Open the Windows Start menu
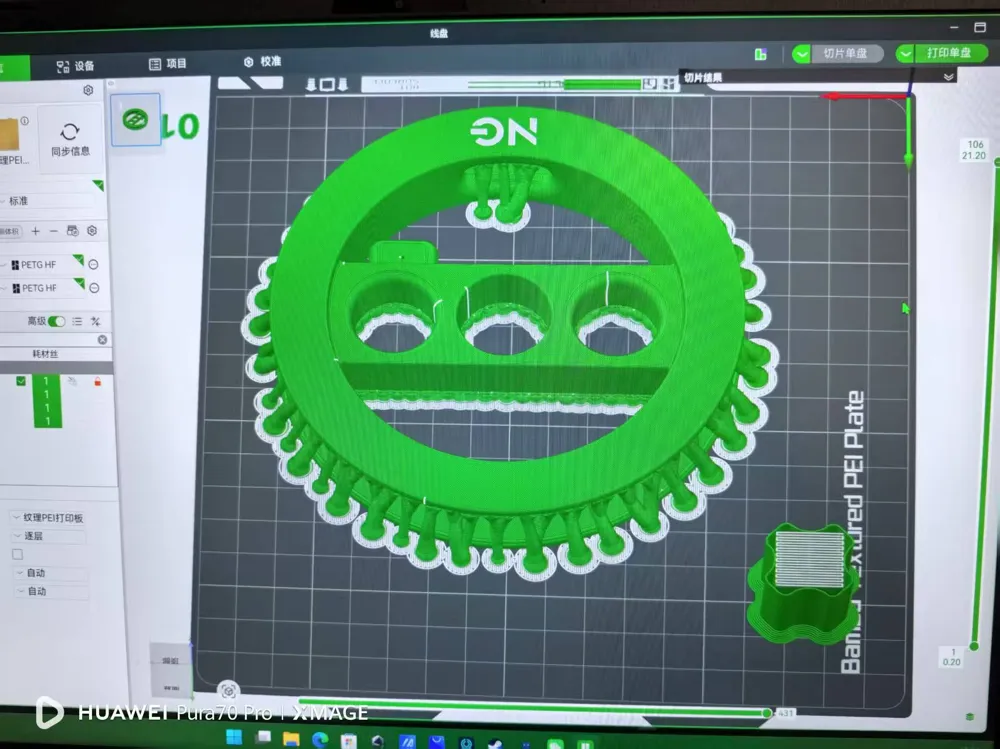This screenshot has height=749, width=1000. (234, 738)
